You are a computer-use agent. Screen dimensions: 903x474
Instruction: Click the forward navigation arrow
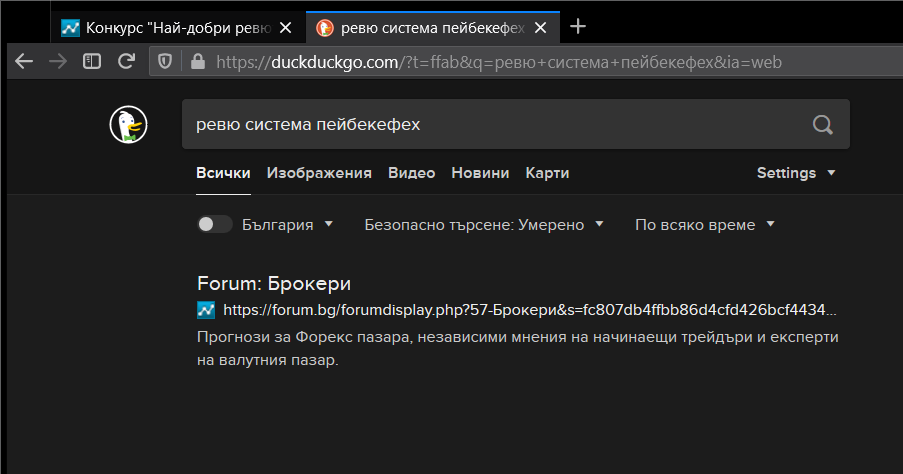pos(58,61)
